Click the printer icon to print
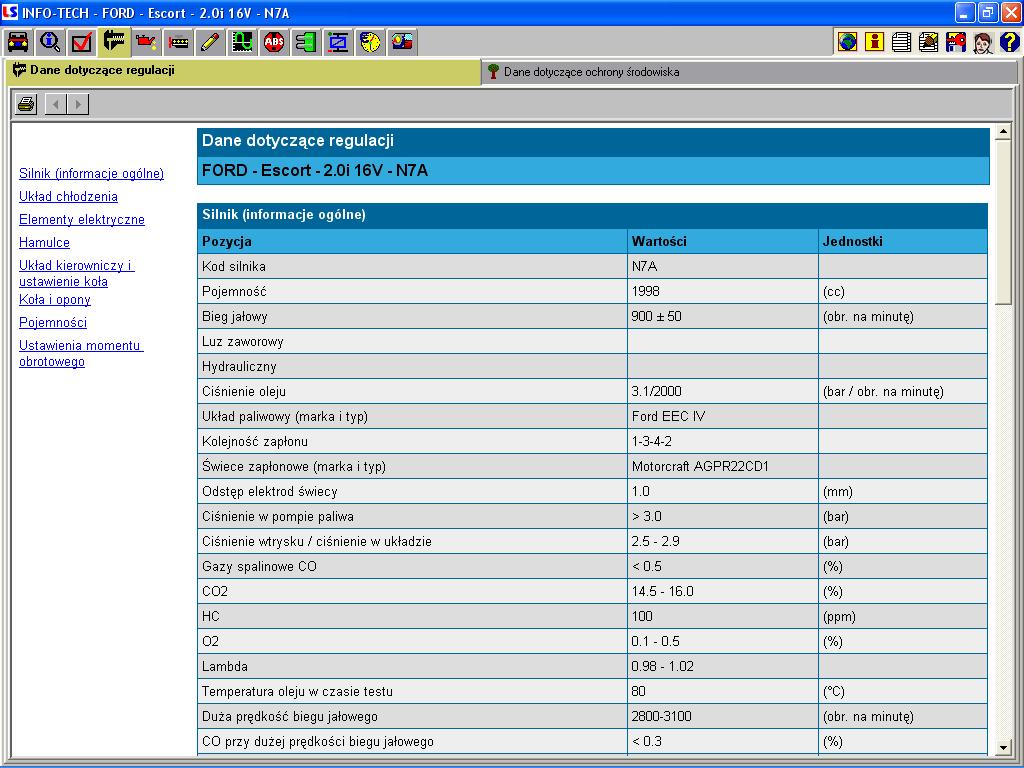Image resolution: width=1024 pixels, height=768 pixels. 26,104
